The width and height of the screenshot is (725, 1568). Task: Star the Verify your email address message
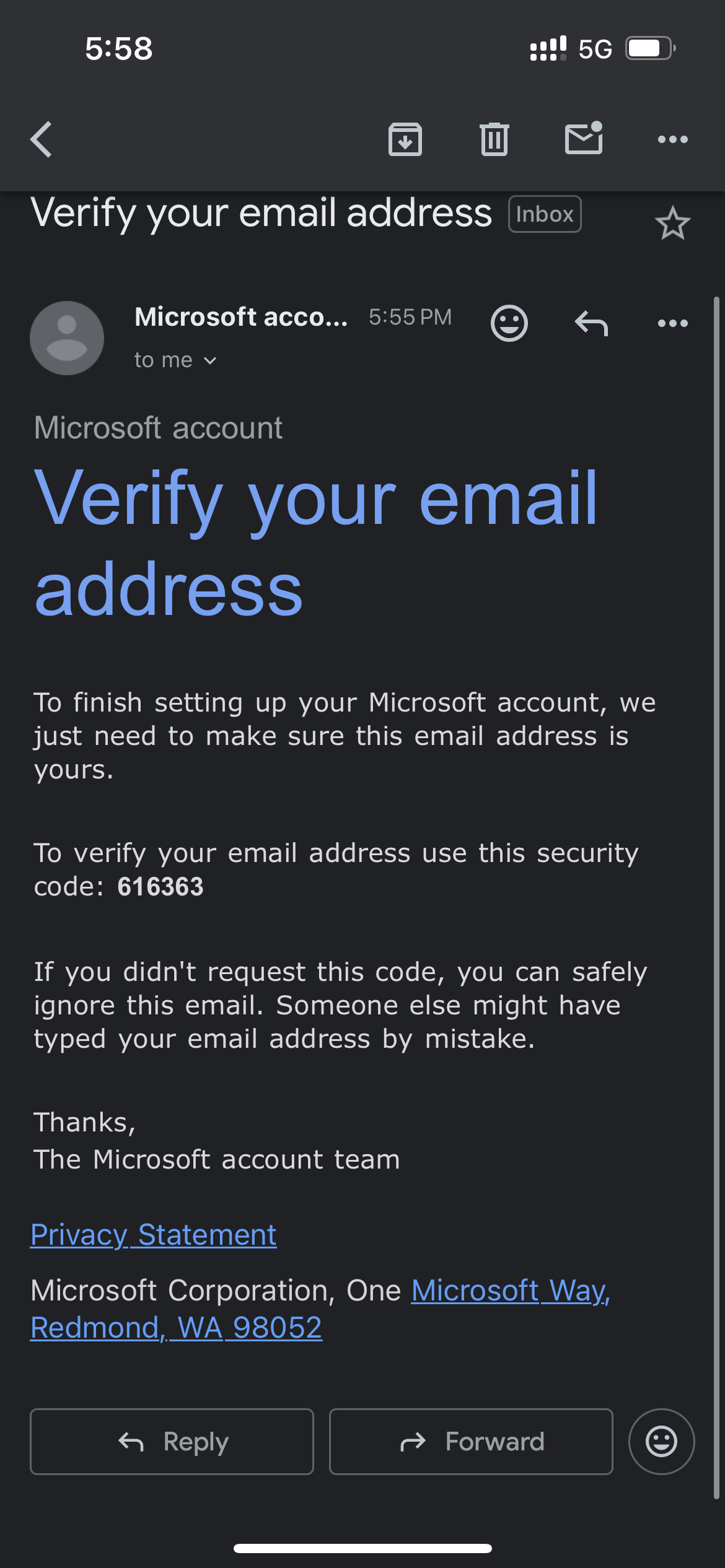coord(672,224)
